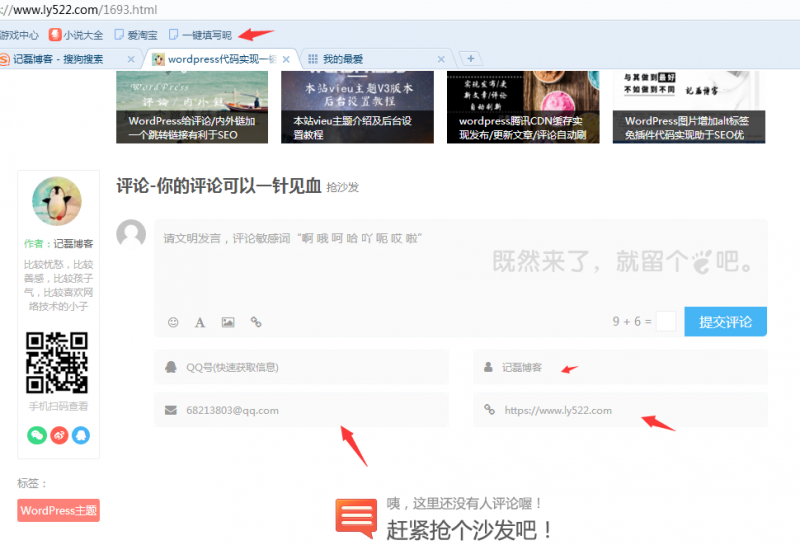Open a new browser tab
The image size is (800, 545).
pyautogui.click(x=470, y=59)
